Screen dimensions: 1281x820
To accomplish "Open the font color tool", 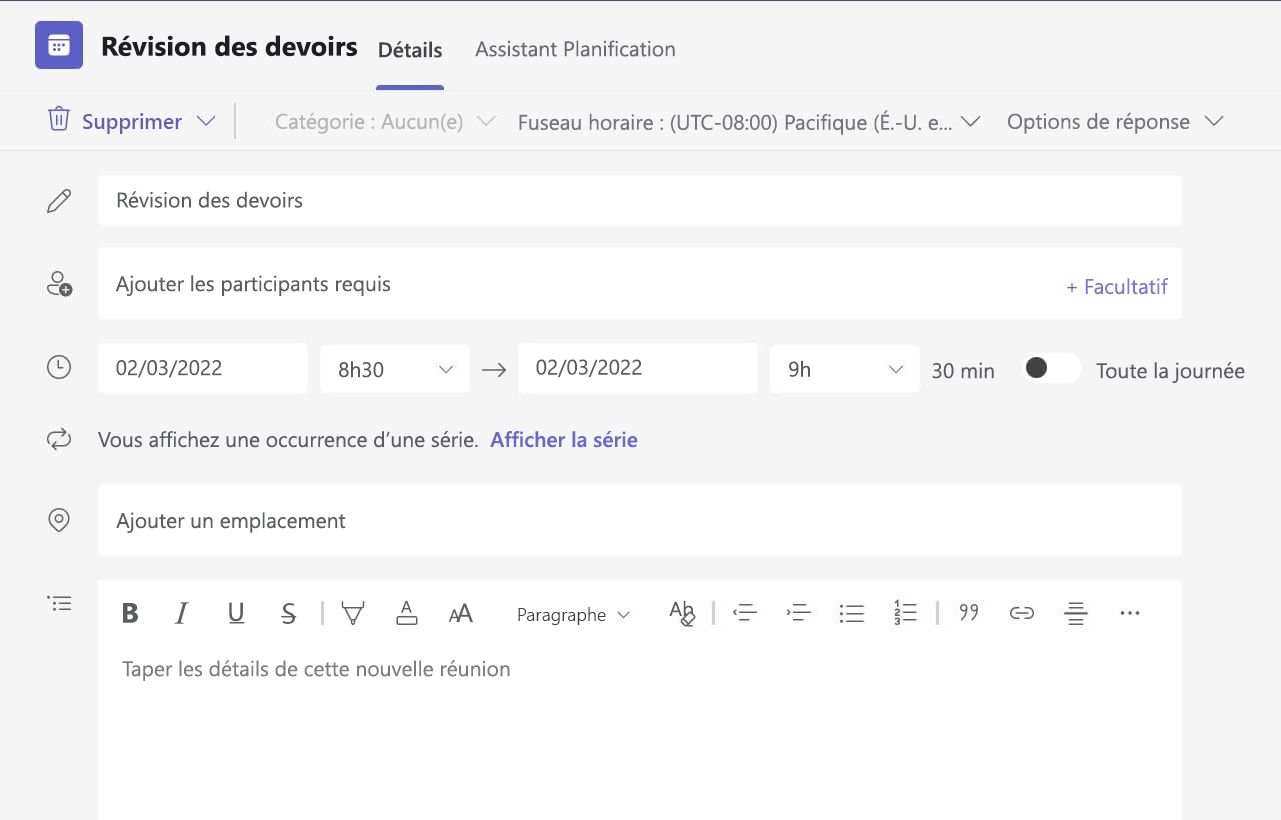I will click(406, 613).
